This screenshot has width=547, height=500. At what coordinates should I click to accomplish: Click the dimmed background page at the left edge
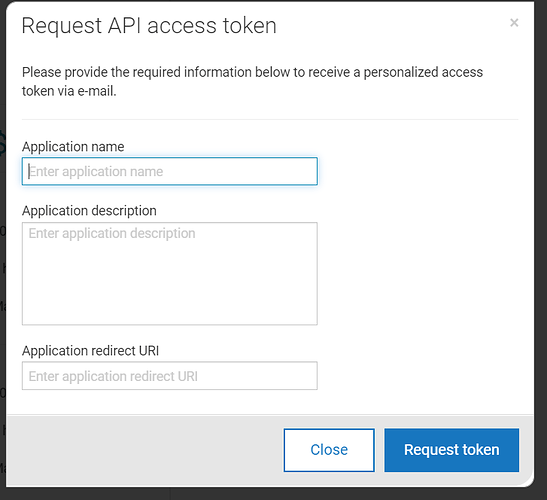click(x=3, y=244)
